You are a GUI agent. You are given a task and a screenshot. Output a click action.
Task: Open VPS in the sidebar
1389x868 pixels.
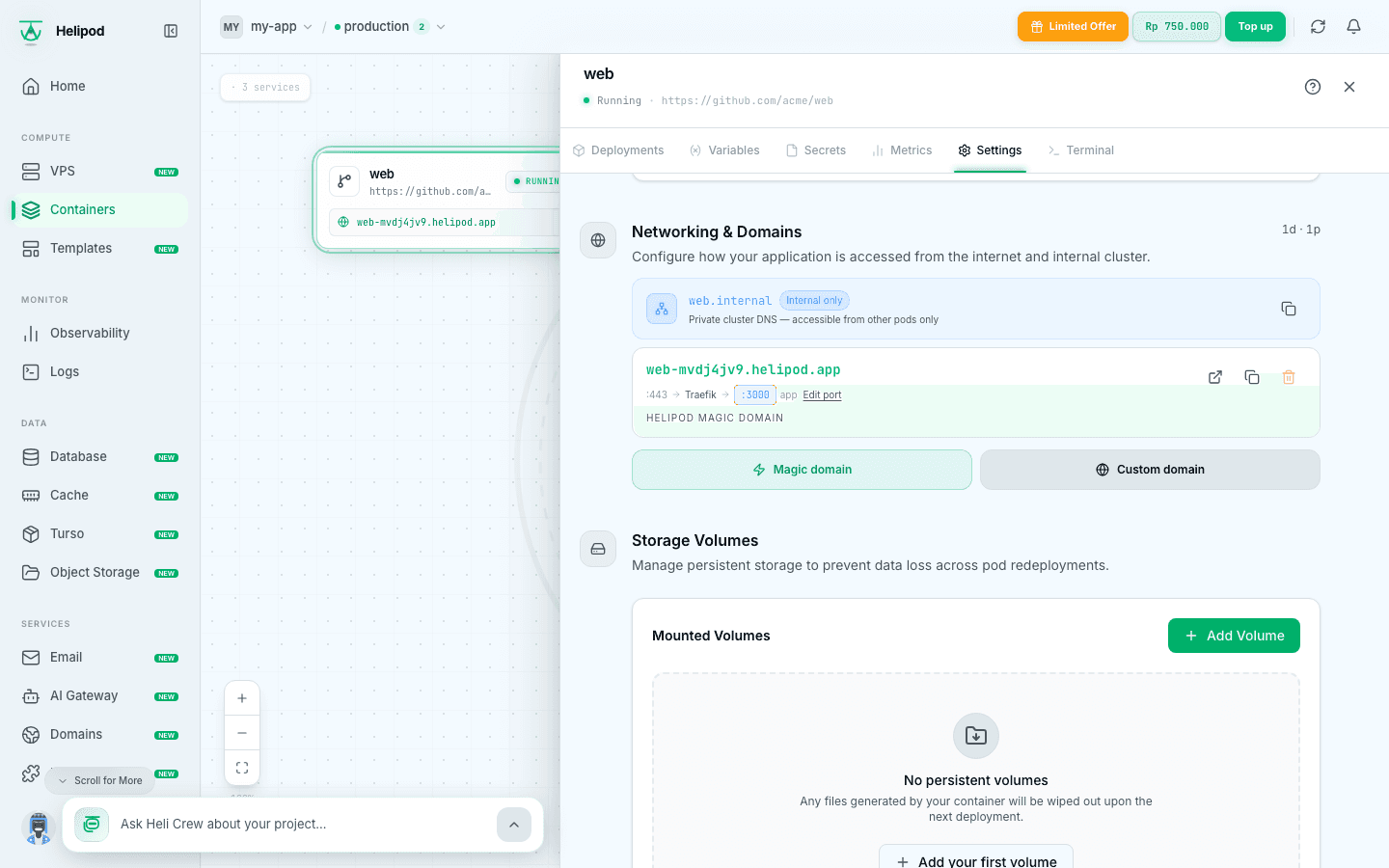pyautogui.click(x=98, y=171)
